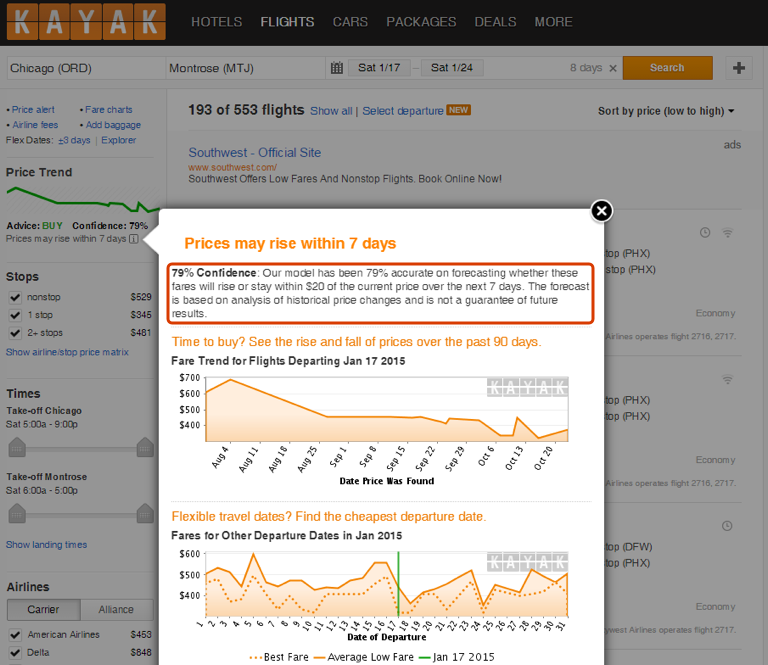Screen dimensions: 768x665
Task: Toggle the 1 stop checkbox
Action: point(15,315)
